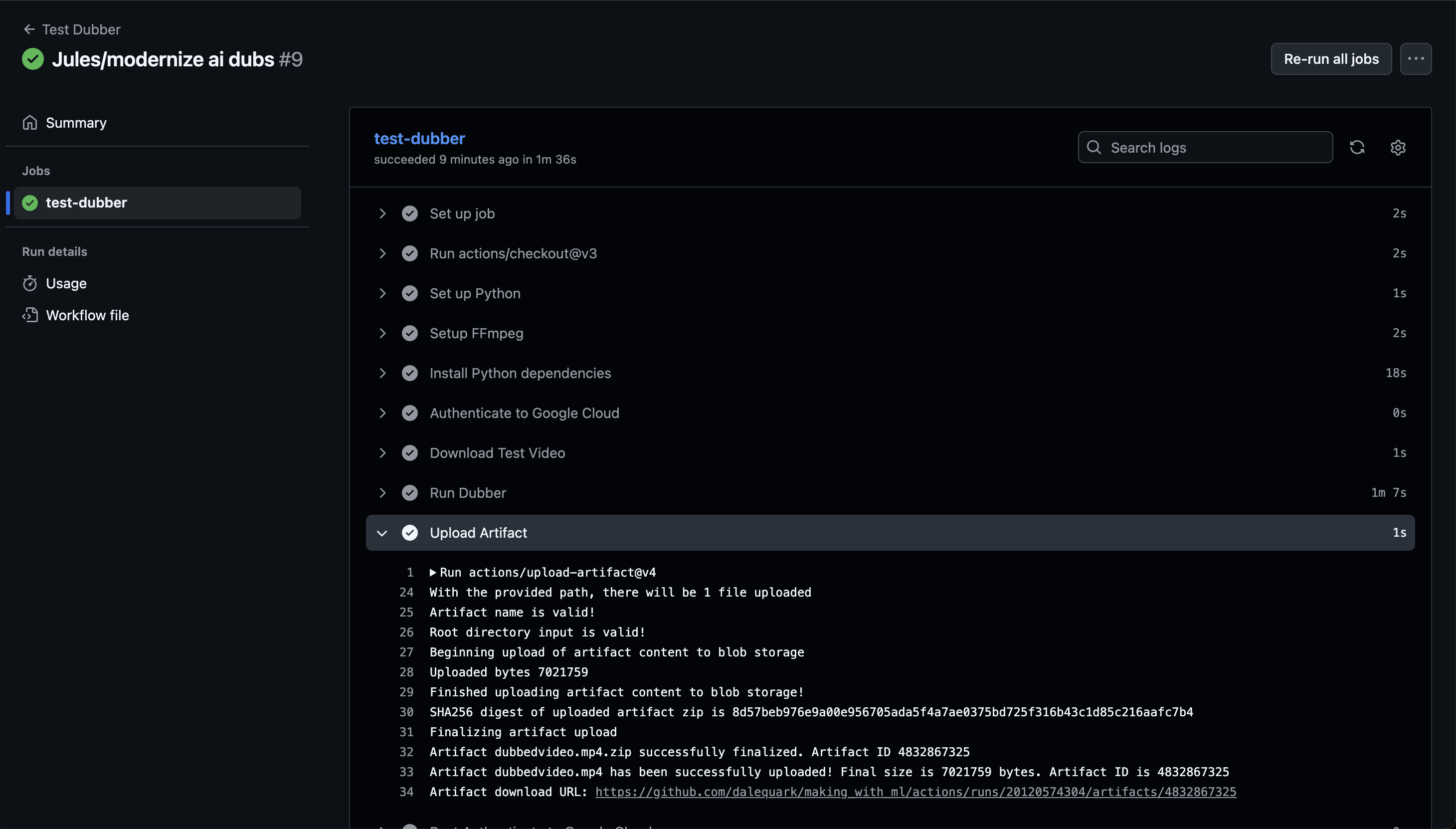This screenshot has height=829, width=1456.
Task: Click the test-dubber heading link
Action: 419,138
